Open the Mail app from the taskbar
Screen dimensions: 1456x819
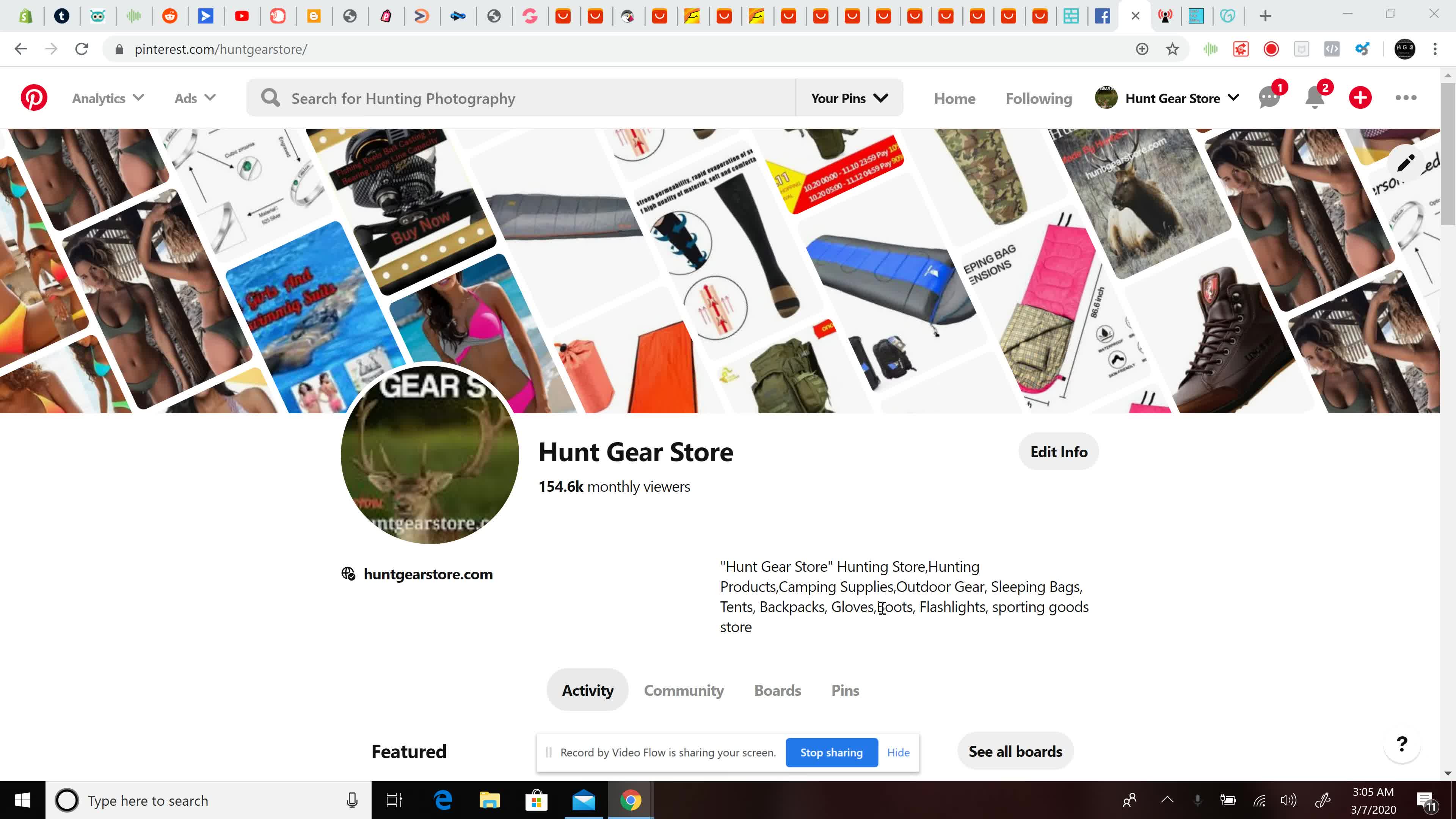tap(583, 800)
